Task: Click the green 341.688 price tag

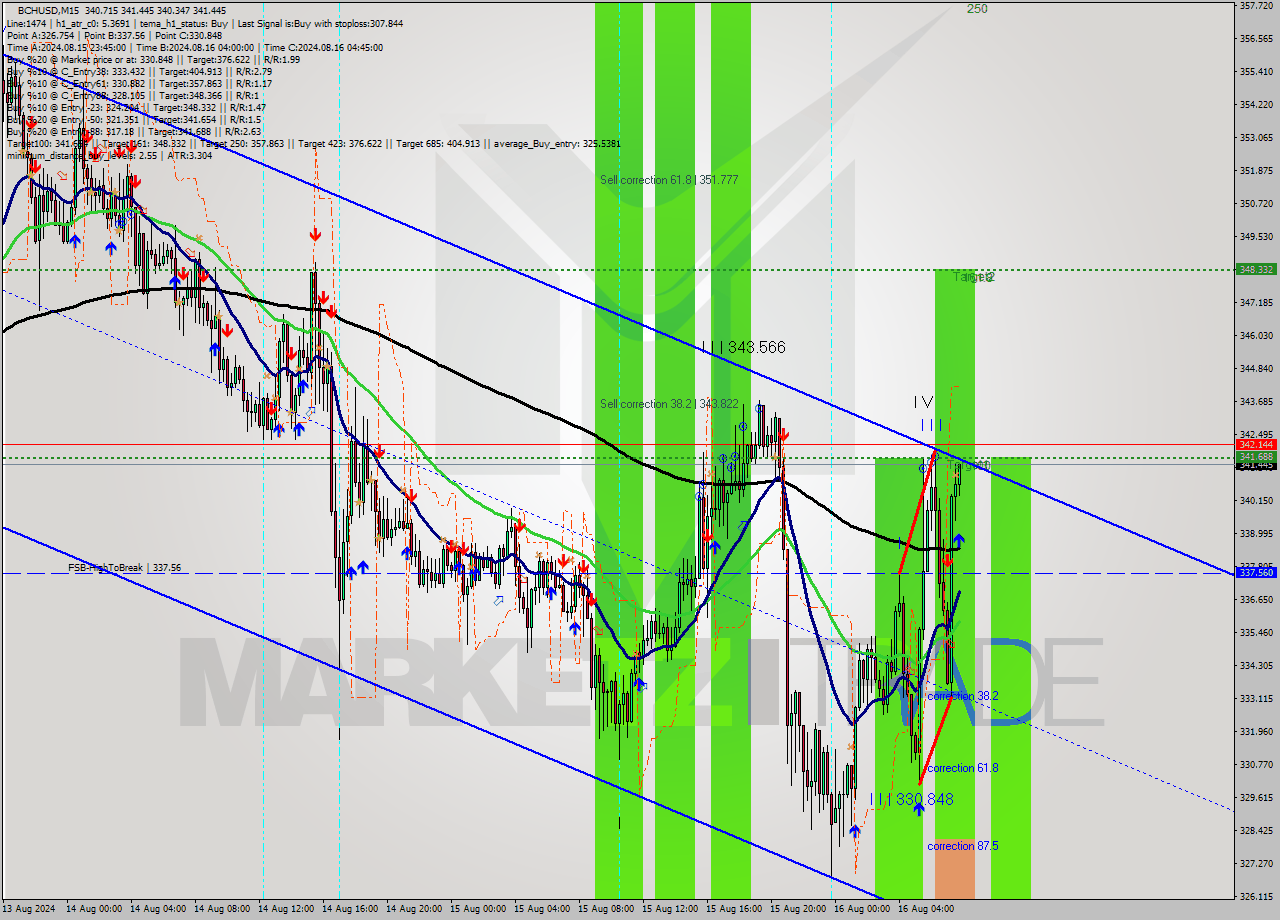Action: pyautogui.click(x=1256, y=457)
